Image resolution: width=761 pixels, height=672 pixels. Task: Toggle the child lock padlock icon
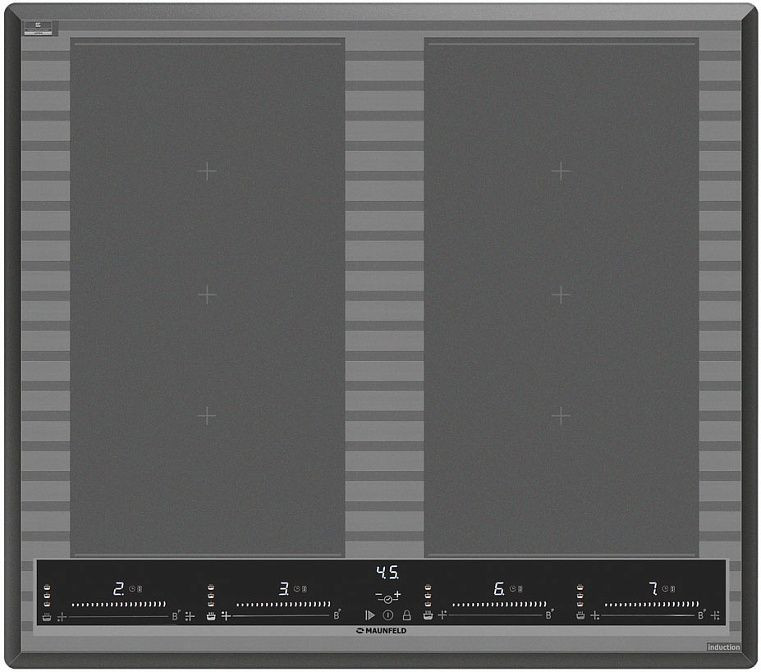(406, 615)
